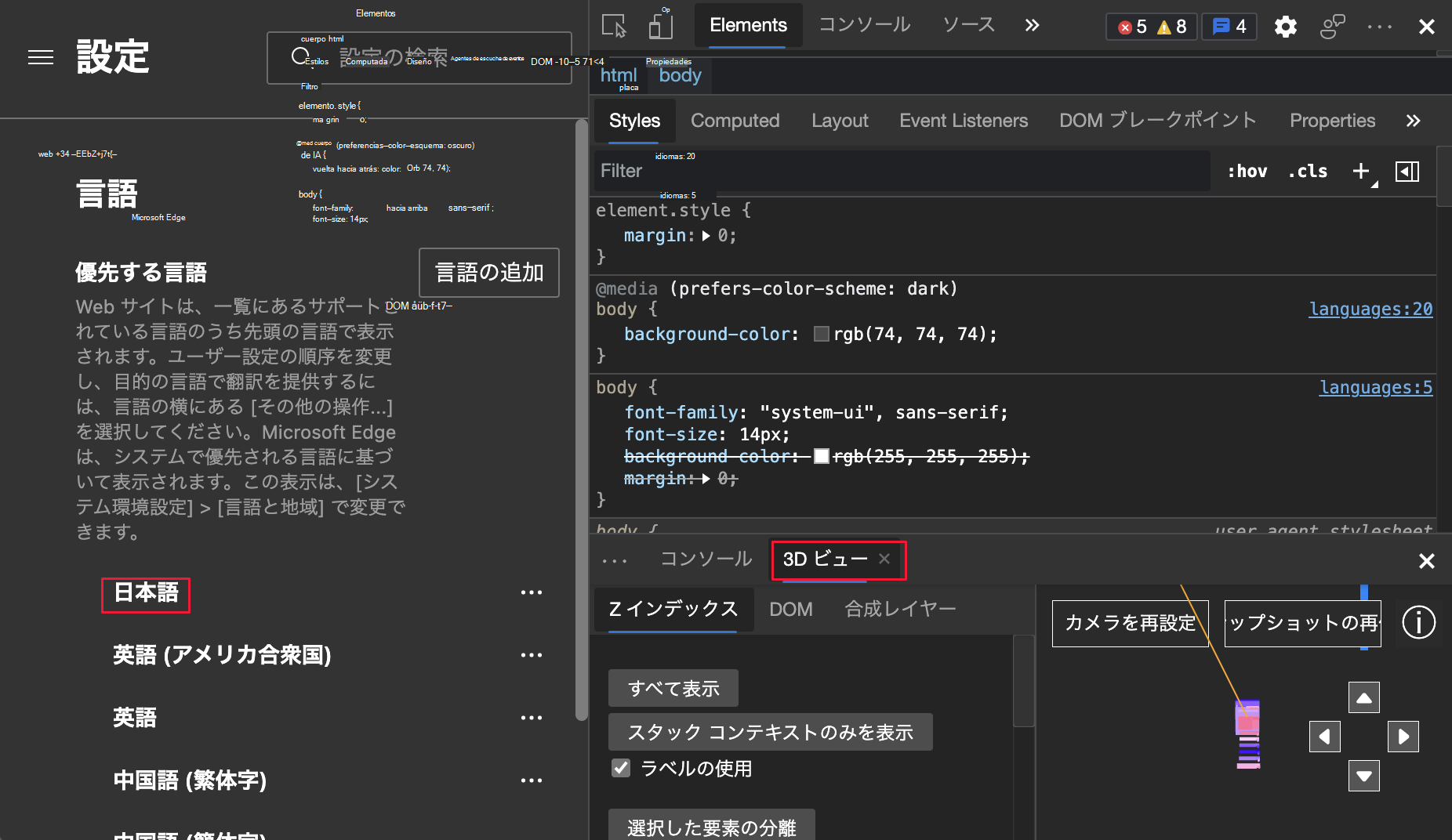The image size is (1452, 840).
Task: Select the inspect element tool icon
Action: click(615, 26)
